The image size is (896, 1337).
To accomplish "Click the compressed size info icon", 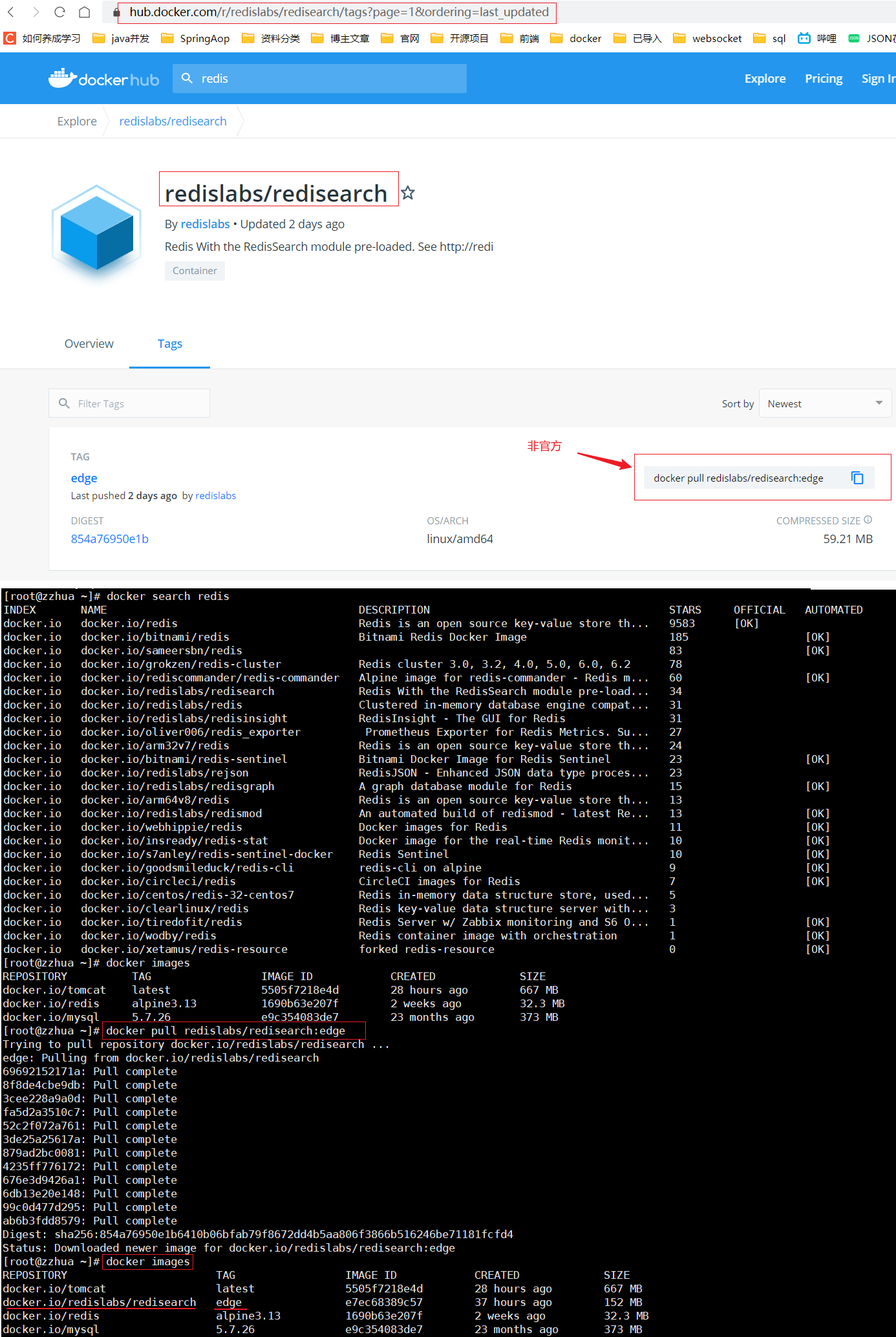I will (x=868, y=520).
